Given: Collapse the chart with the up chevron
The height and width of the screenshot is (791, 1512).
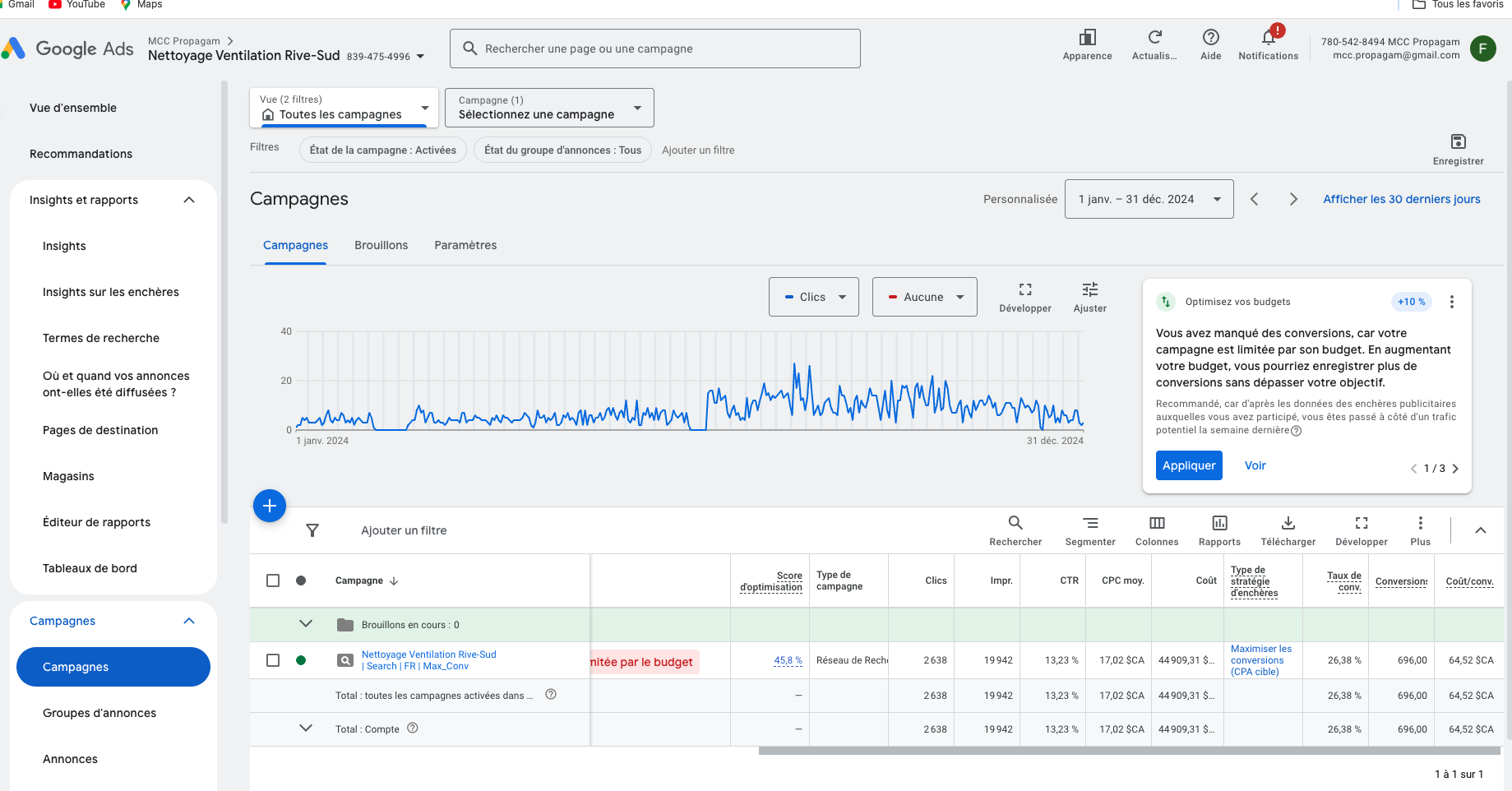Looking at the screenshot, I should pos(1481,530).
